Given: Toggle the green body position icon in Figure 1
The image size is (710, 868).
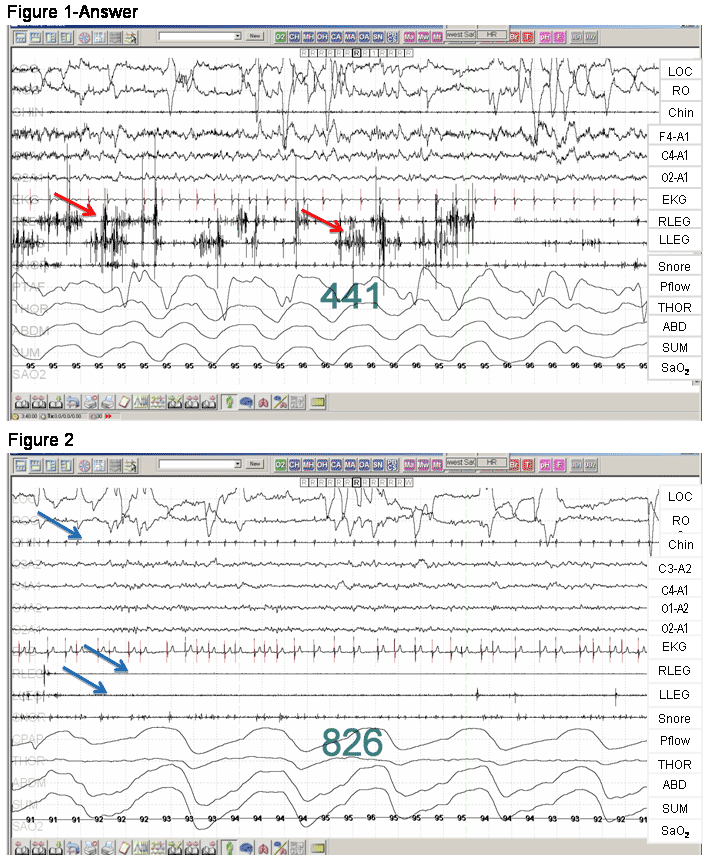Looking at the screenshot, I should click(x=229, y=401).
